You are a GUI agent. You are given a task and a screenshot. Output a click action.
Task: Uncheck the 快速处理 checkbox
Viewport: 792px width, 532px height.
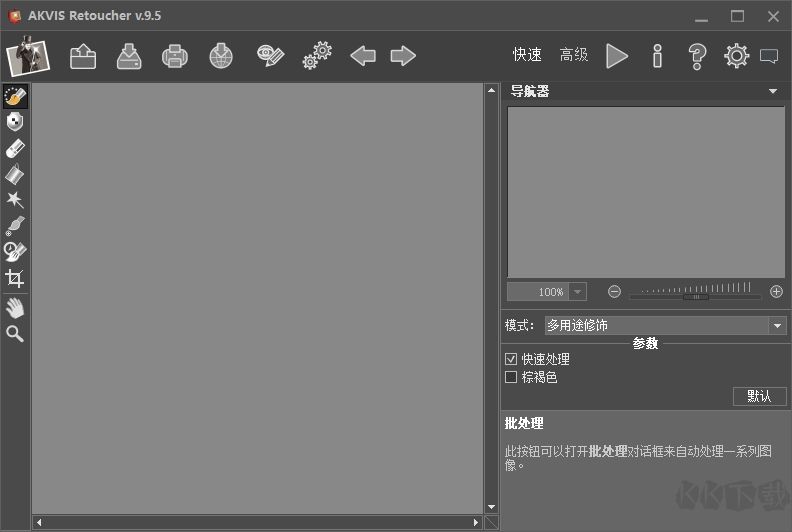[x=511, y=359]
